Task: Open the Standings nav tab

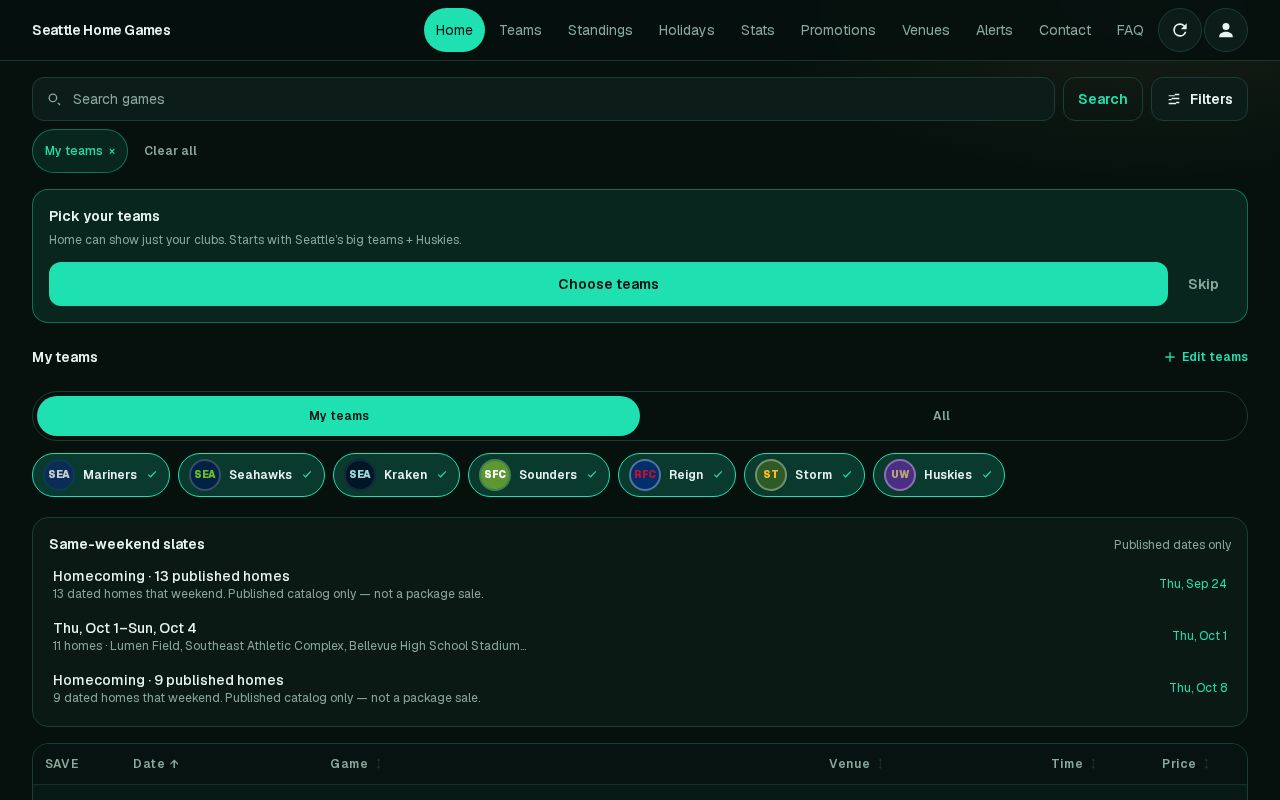Action: [600, 30]
